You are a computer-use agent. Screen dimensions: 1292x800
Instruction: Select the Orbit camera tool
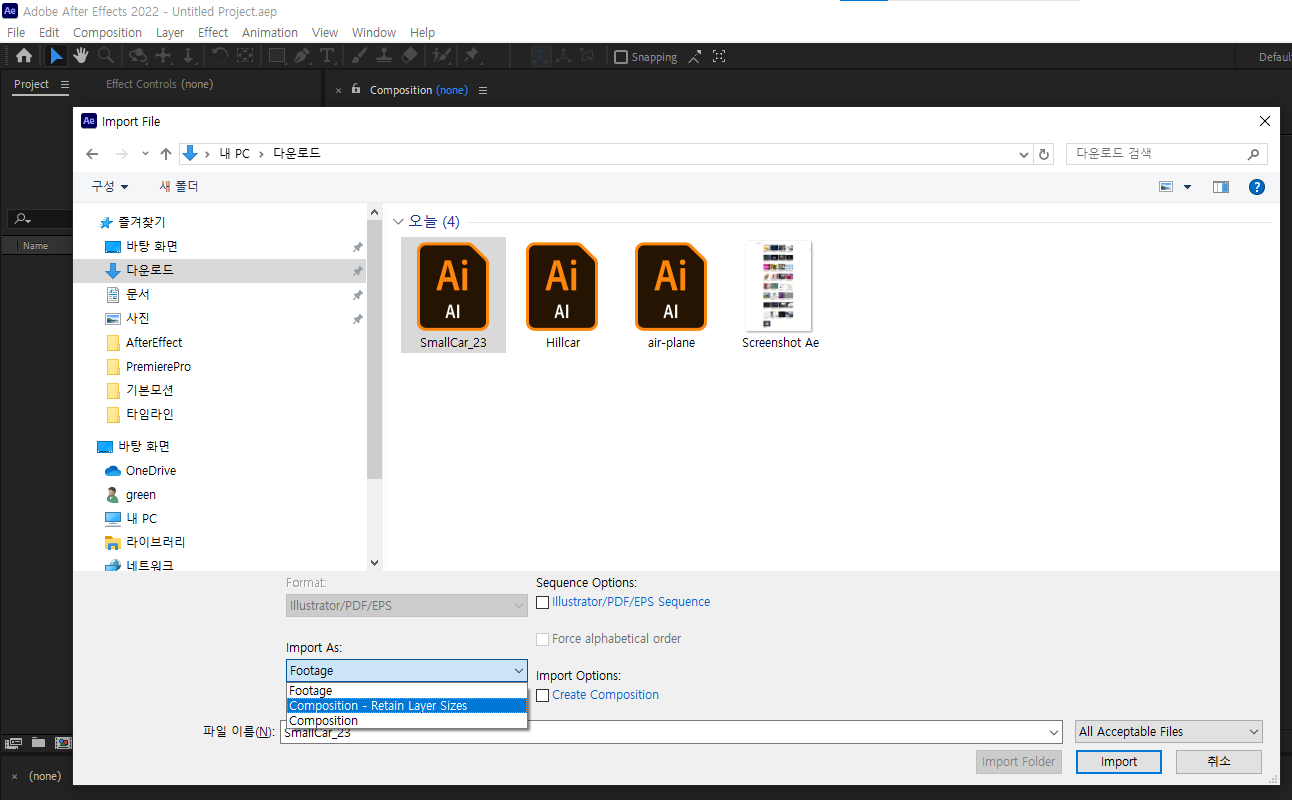[138, 57]
